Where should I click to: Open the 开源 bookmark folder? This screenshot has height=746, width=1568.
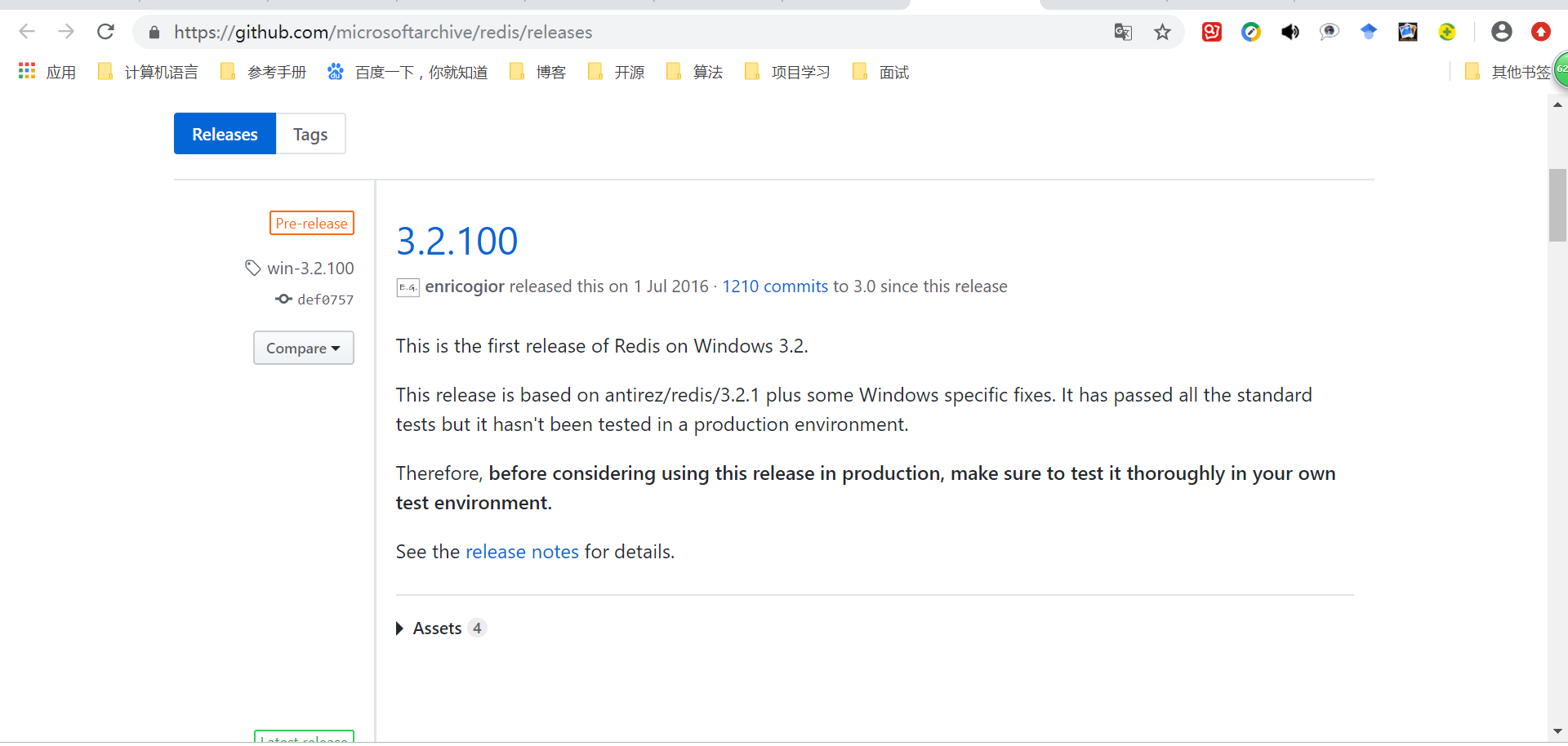click(x=616, y=72)
